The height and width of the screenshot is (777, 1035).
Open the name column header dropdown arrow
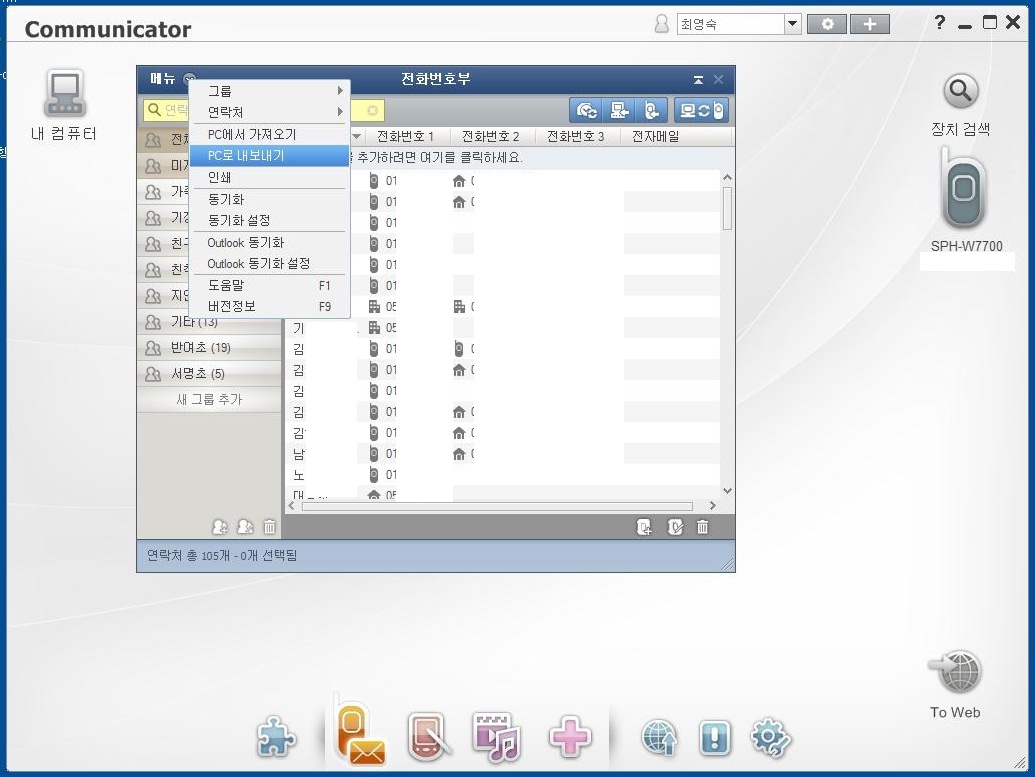click(356, 137)
